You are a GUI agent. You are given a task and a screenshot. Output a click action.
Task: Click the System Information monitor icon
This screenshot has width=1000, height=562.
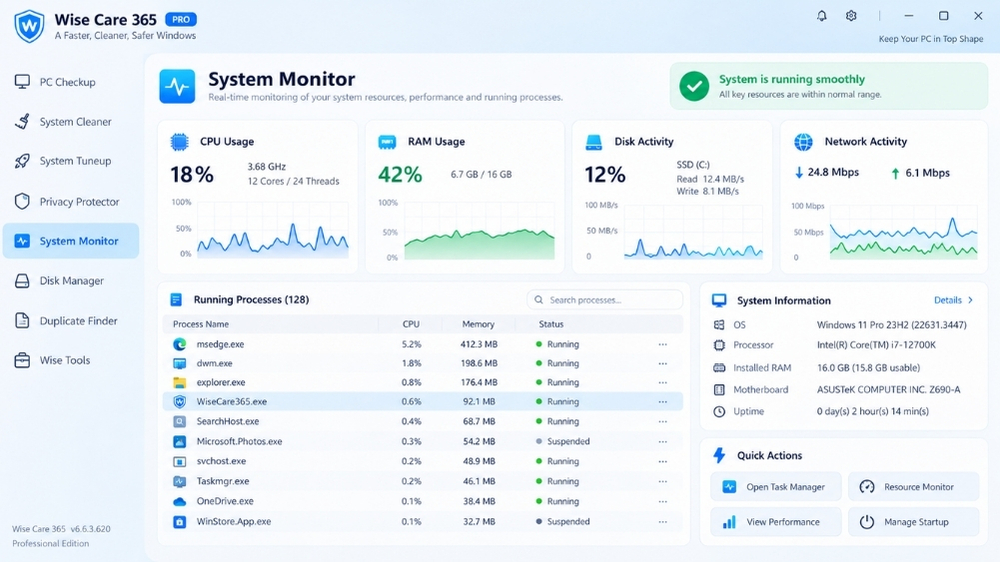[719, 300]
